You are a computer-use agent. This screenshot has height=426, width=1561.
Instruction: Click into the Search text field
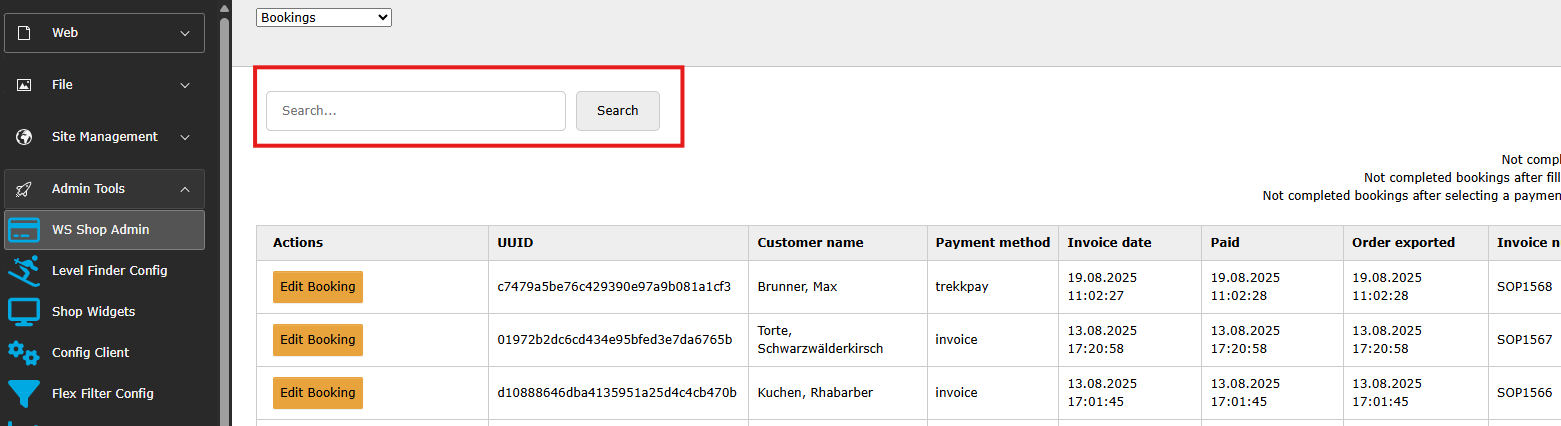(415, 111)
